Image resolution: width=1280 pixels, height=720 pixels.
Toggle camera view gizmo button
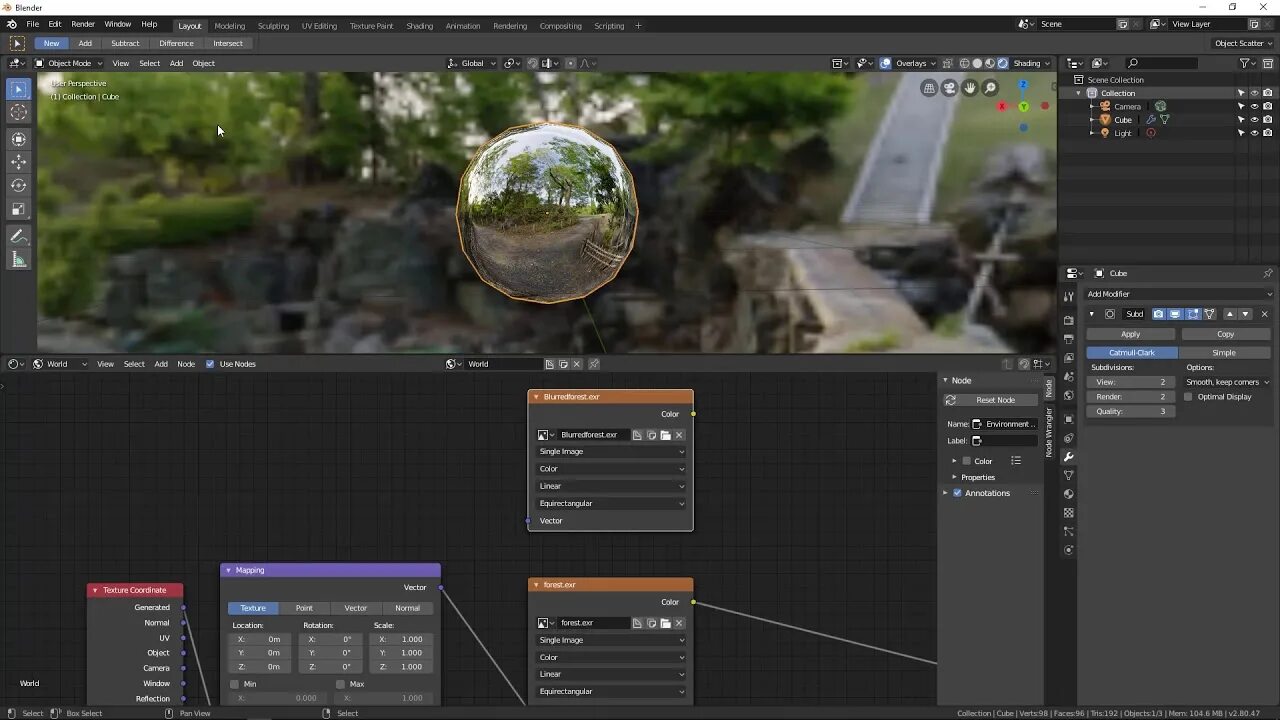pos(949,88)
